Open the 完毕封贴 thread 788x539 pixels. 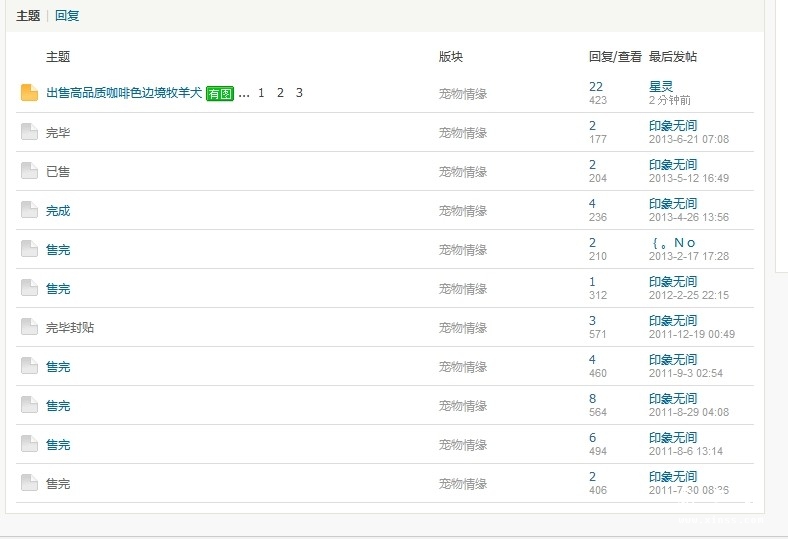click(x=70, y=327)
